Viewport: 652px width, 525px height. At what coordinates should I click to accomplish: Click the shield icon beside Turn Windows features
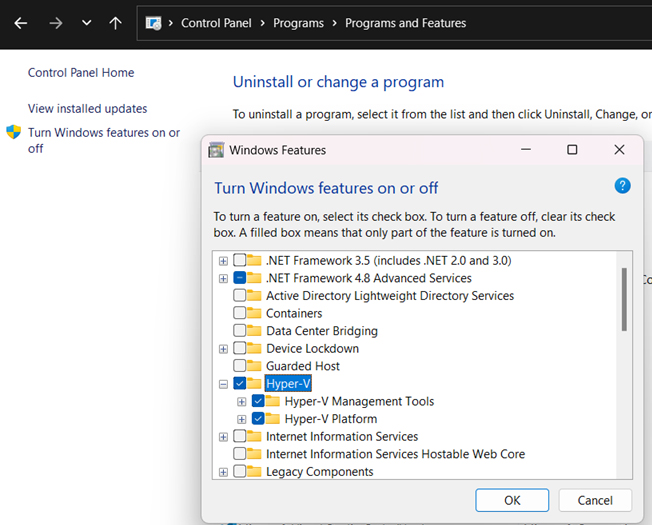coord(14,132)
